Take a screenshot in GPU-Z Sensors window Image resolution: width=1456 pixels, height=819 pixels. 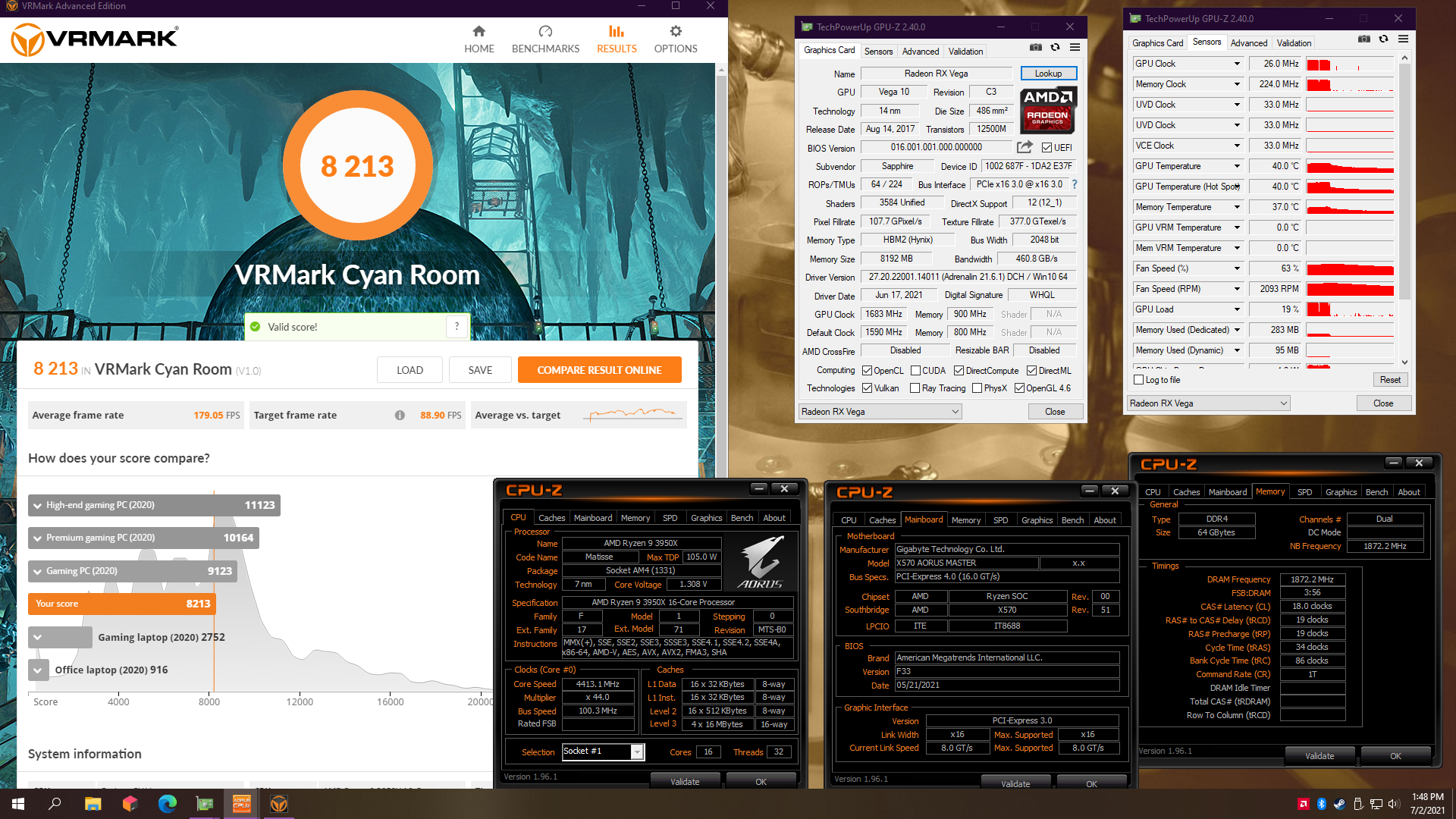click(1364, 39)
